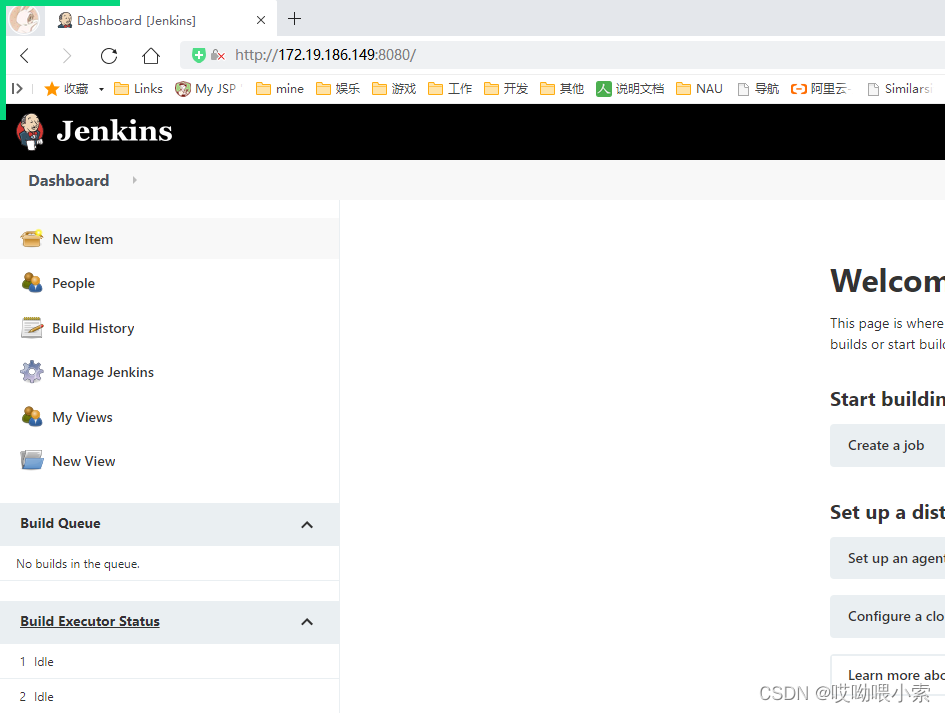The width and height of the screenshot is (945, 713).
Task: Open My Views link
Action: coord(83,417)
